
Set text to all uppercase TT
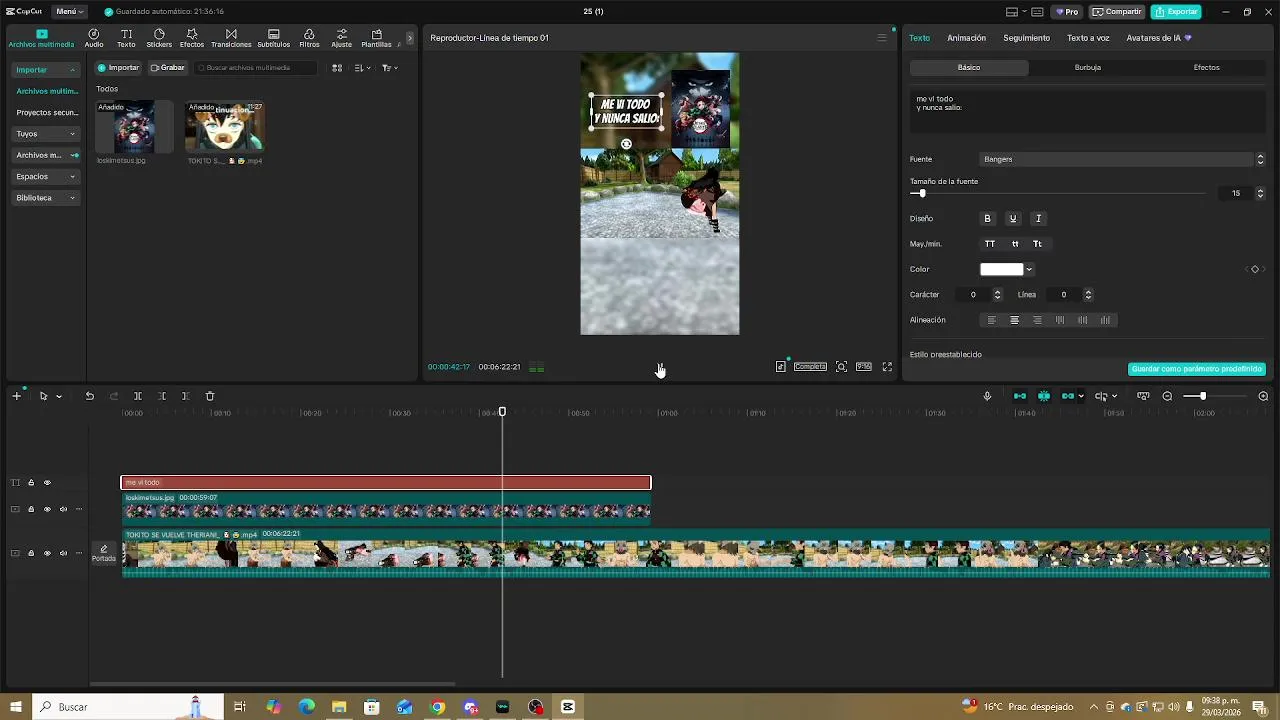pyautogui.click(x=990, y=244)
